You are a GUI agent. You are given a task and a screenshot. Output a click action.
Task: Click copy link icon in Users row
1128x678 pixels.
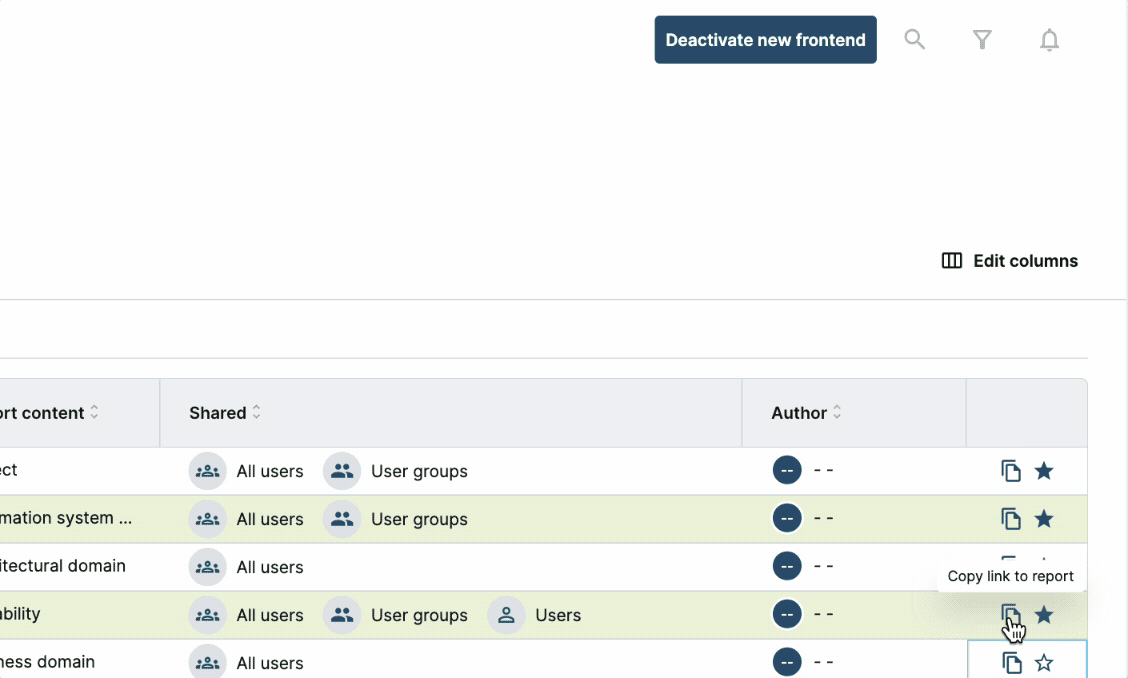[1010, 614]
